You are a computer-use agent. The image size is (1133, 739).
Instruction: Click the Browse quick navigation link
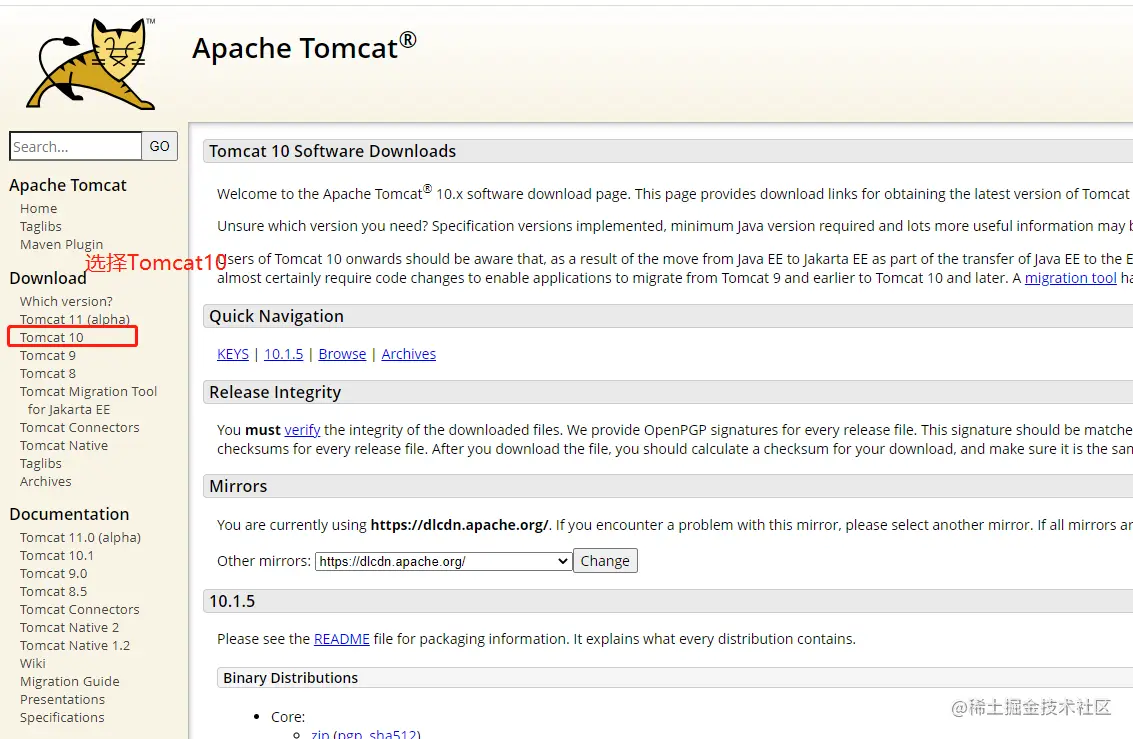point(343,354)
